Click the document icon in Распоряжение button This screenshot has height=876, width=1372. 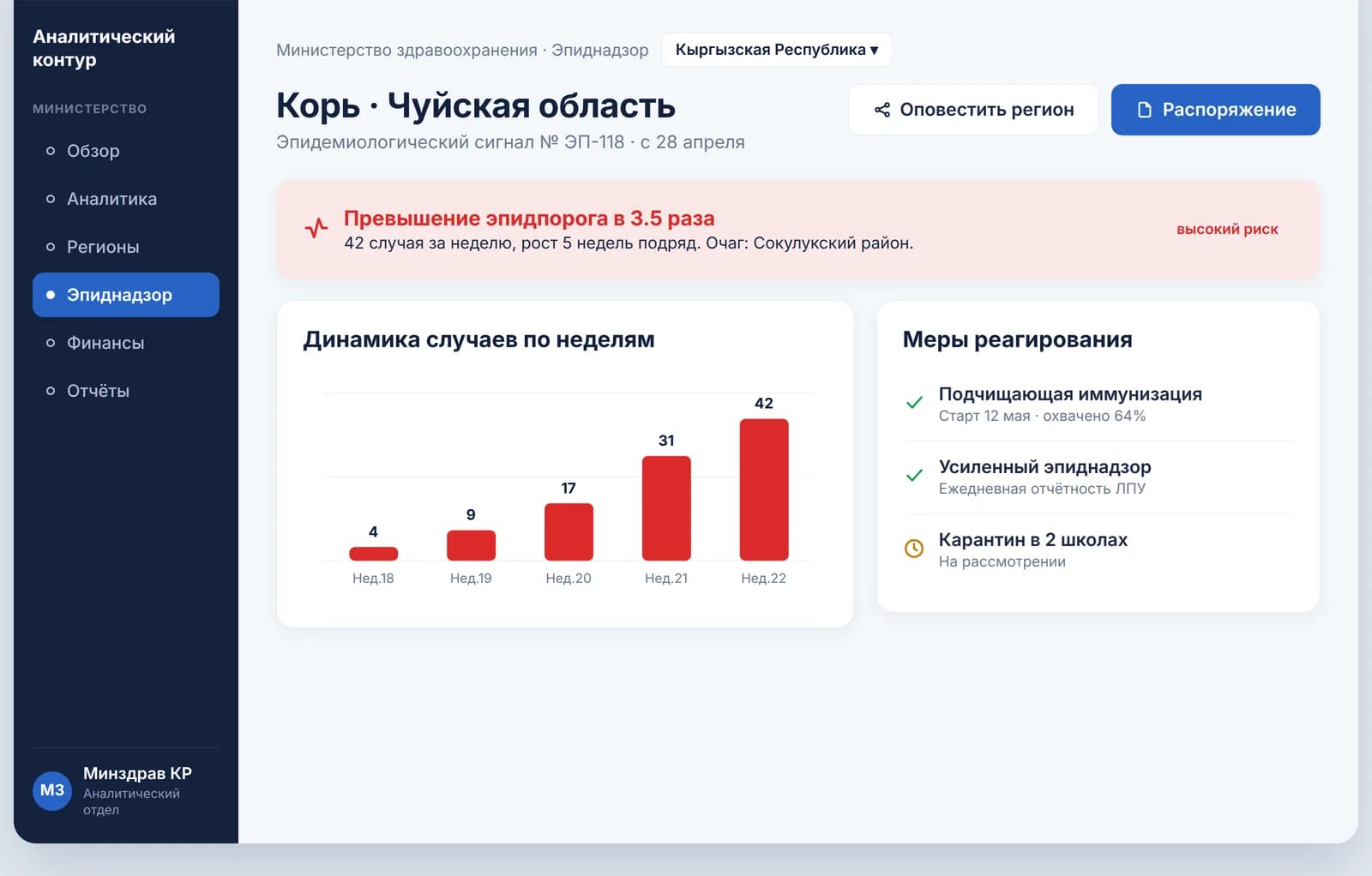(x=1144, y=110)
